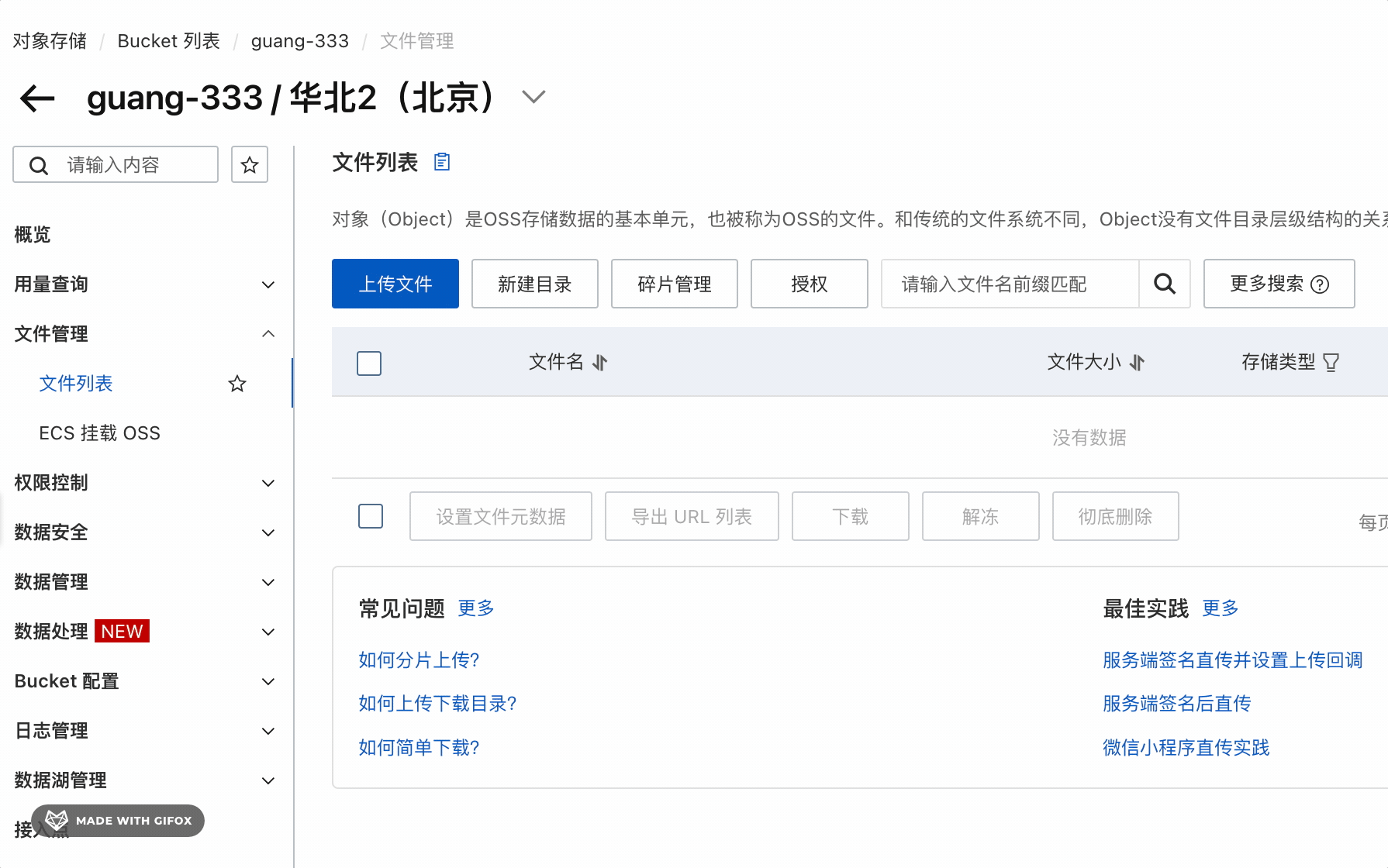The image size is (1388, 868).
Task: Tick the checkbox beside 设置文件元数据
Action: 371,516
